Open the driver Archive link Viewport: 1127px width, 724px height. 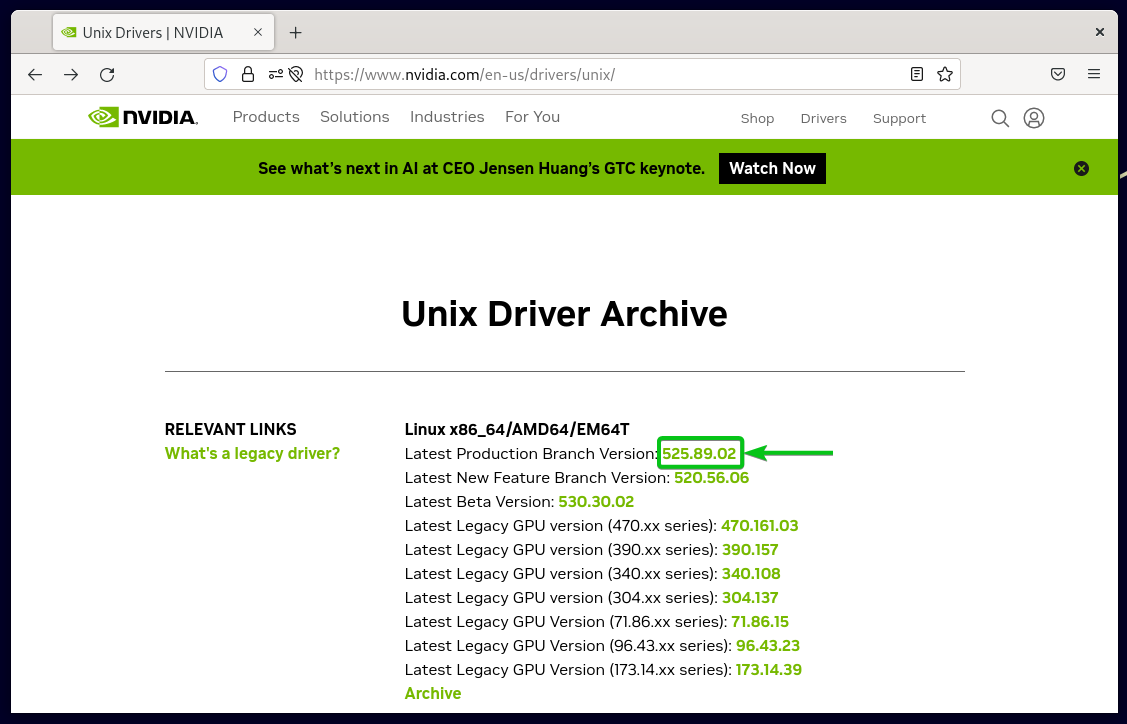[432, 693]
